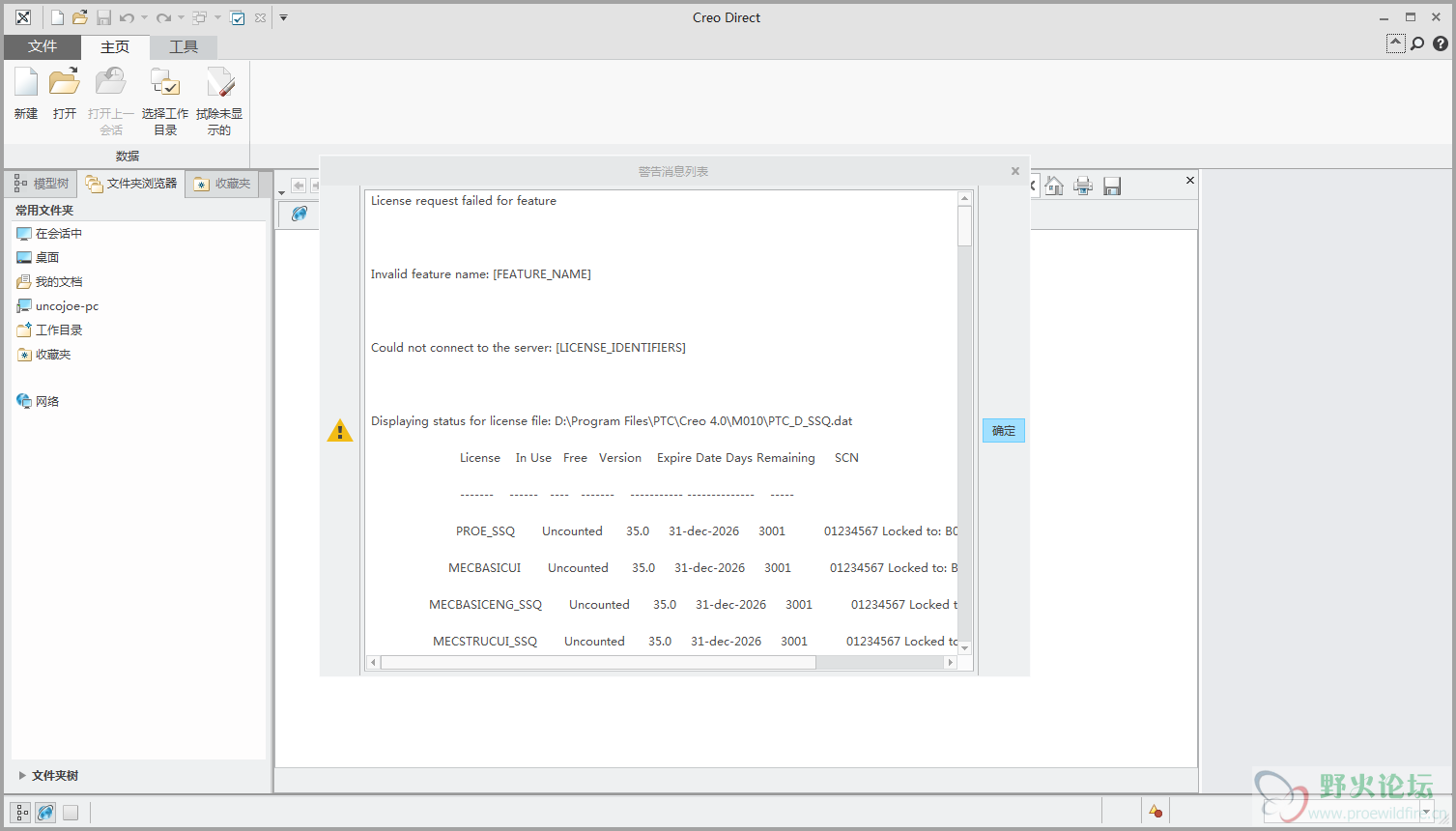This screenshot has width=1456, height=831.
Task: Click 确定 to dismiss the warning dialog
Action: (x=1004, y=431)
